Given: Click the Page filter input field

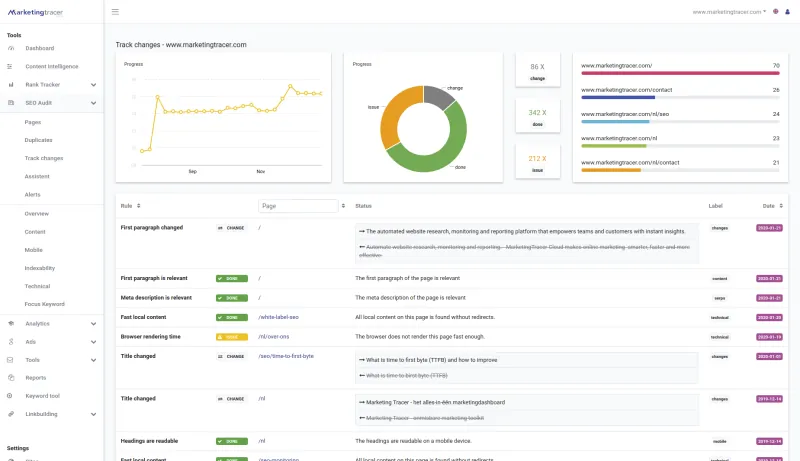Looking at the screenshot, I should click(x=298, y=206).
